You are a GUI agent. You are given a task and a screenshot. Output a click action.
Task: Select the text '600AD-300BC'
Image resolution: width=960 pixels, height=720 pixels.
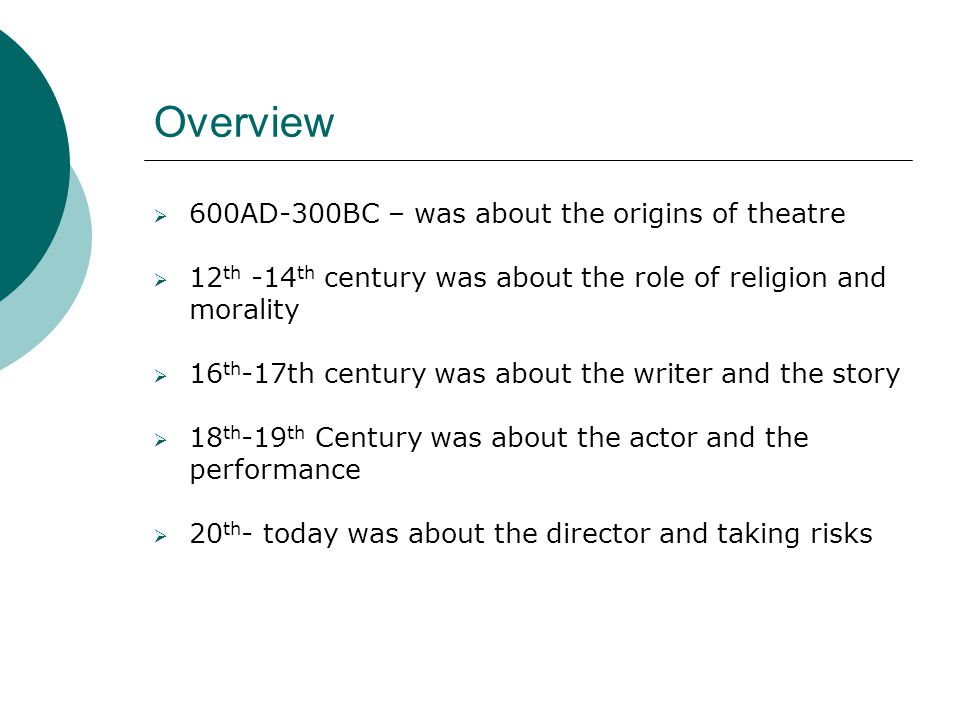click(x=285, y=214)
